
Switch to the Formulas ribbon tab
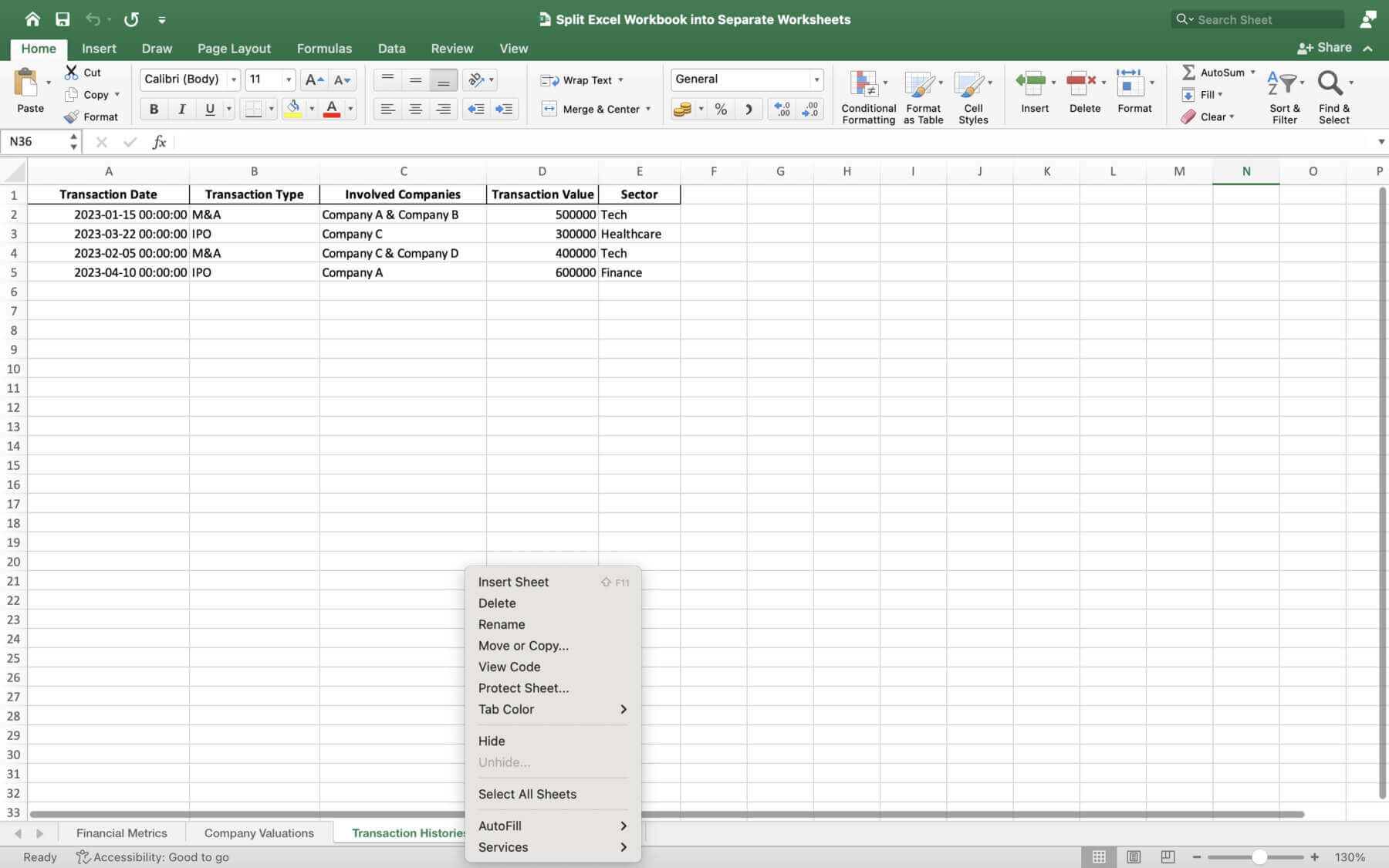[x=324, y=48]
